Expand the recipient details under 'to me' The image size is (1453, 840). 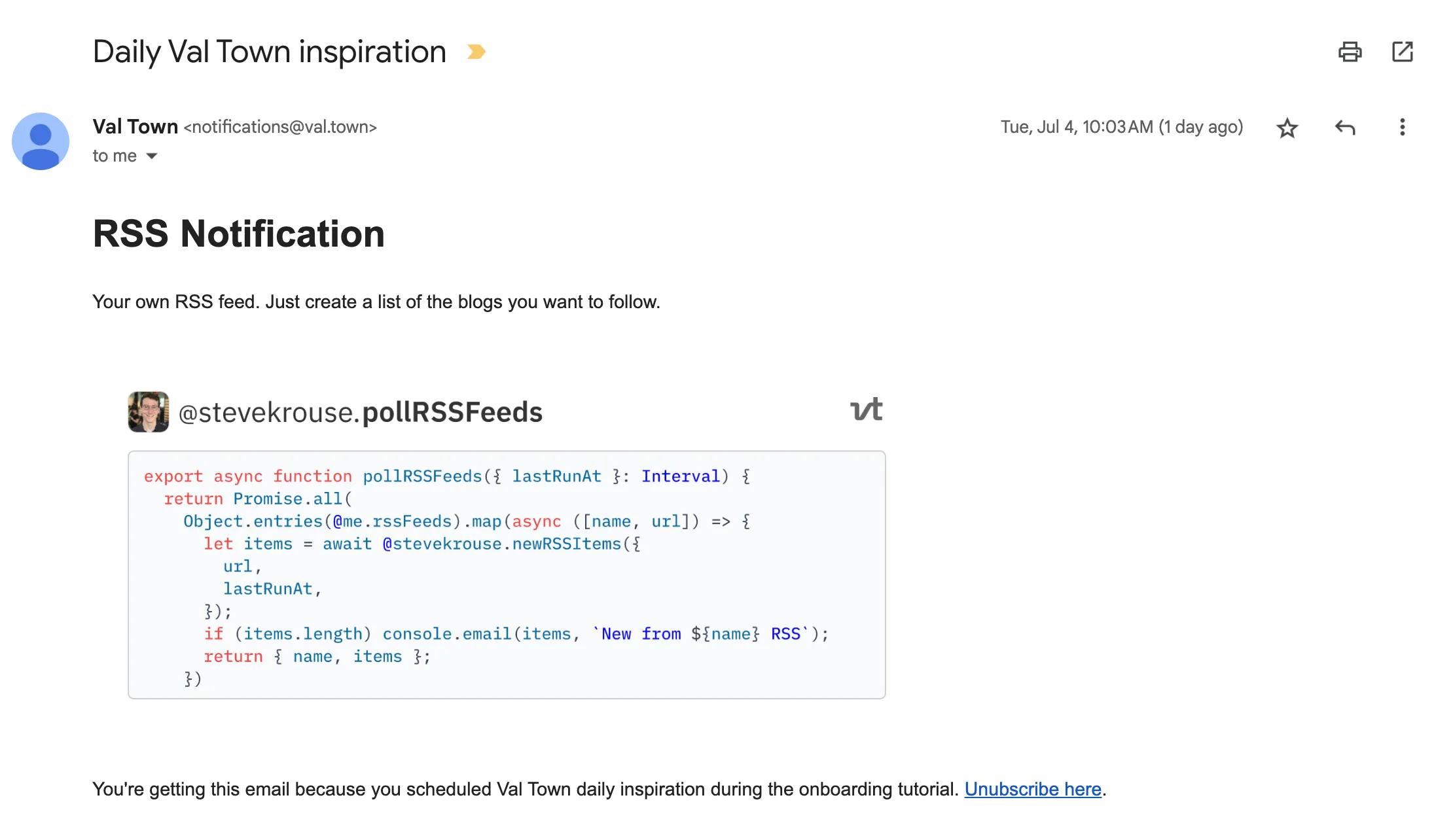pos(152,156)
